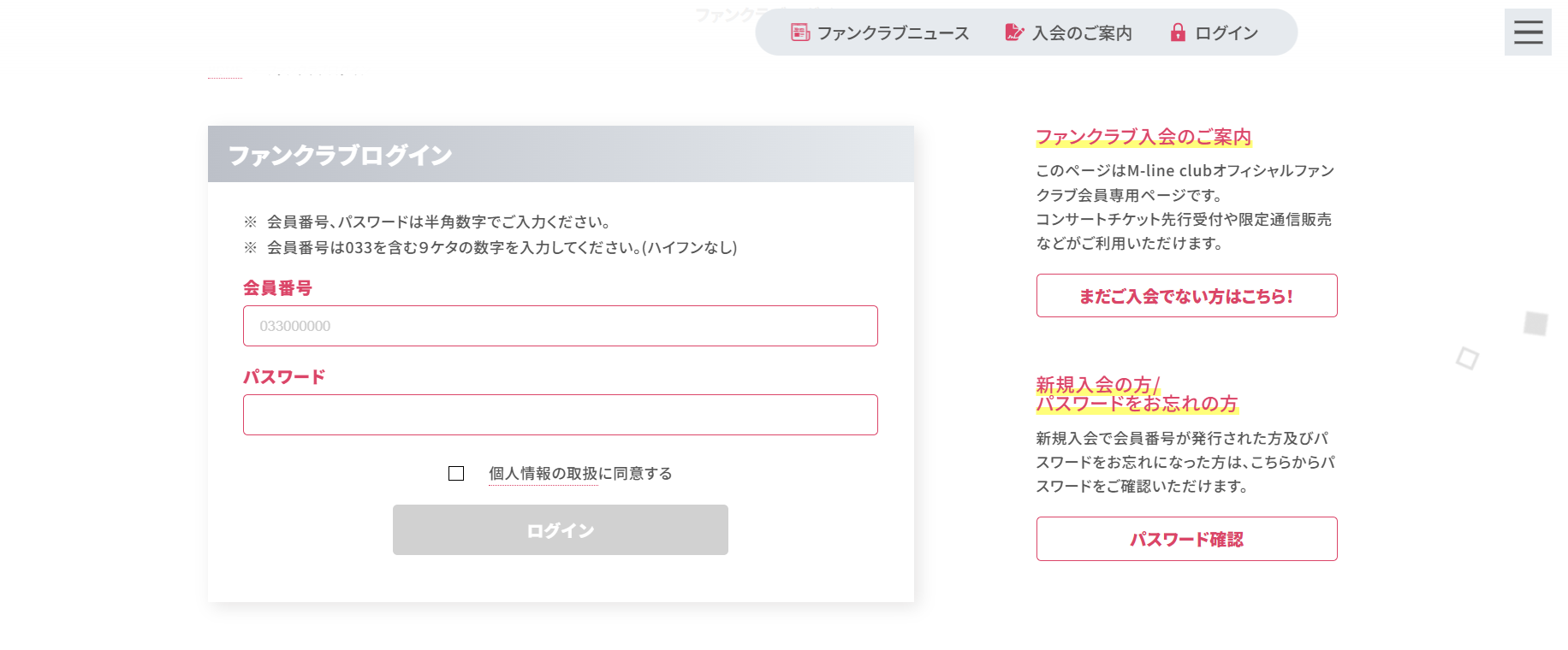Viewport: 1568px width, 650px height.
Task: Open the ファンクラブニュース menu item
Action: point(893,33)
